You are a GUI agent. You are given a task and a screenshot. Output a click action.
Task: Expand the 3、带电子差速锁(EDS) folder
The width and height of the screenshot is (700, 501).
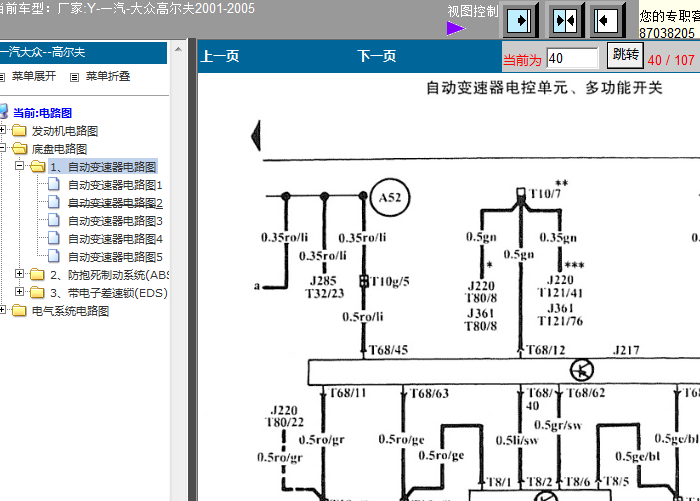21,293
